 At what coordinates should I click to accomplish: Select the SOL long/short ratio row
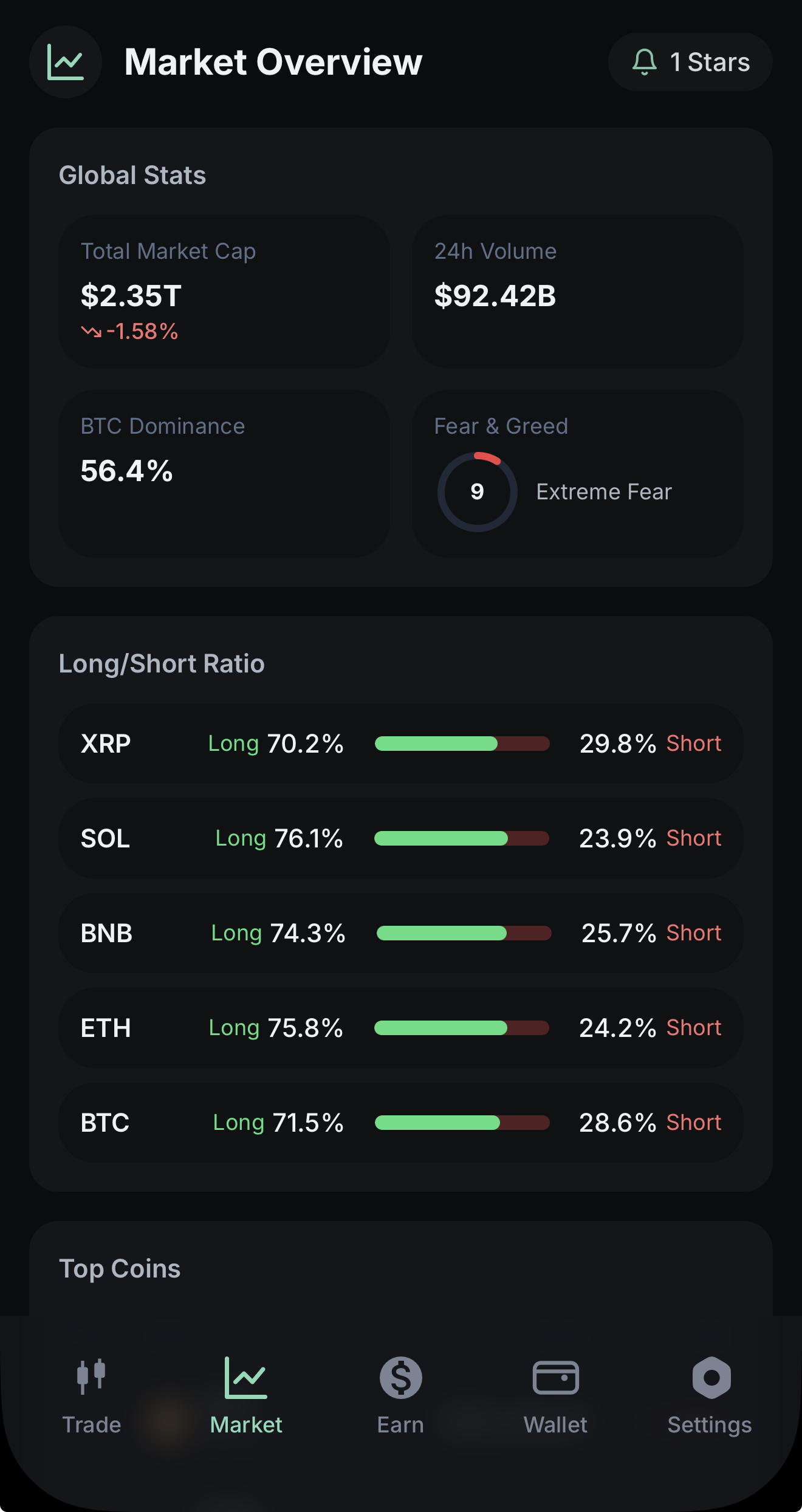pyautogui.click(x=401, y=838)
